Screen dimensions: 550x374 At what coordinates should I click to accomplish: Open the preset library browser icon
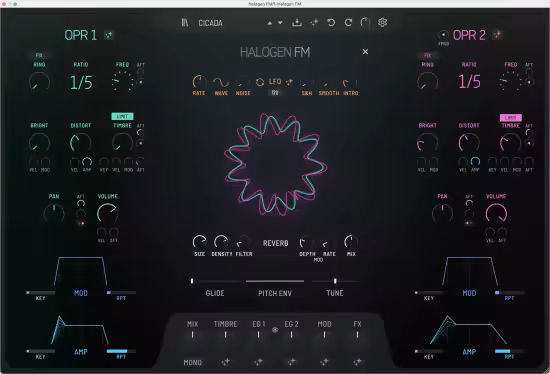pyautogui.click(x=185, y=23)
